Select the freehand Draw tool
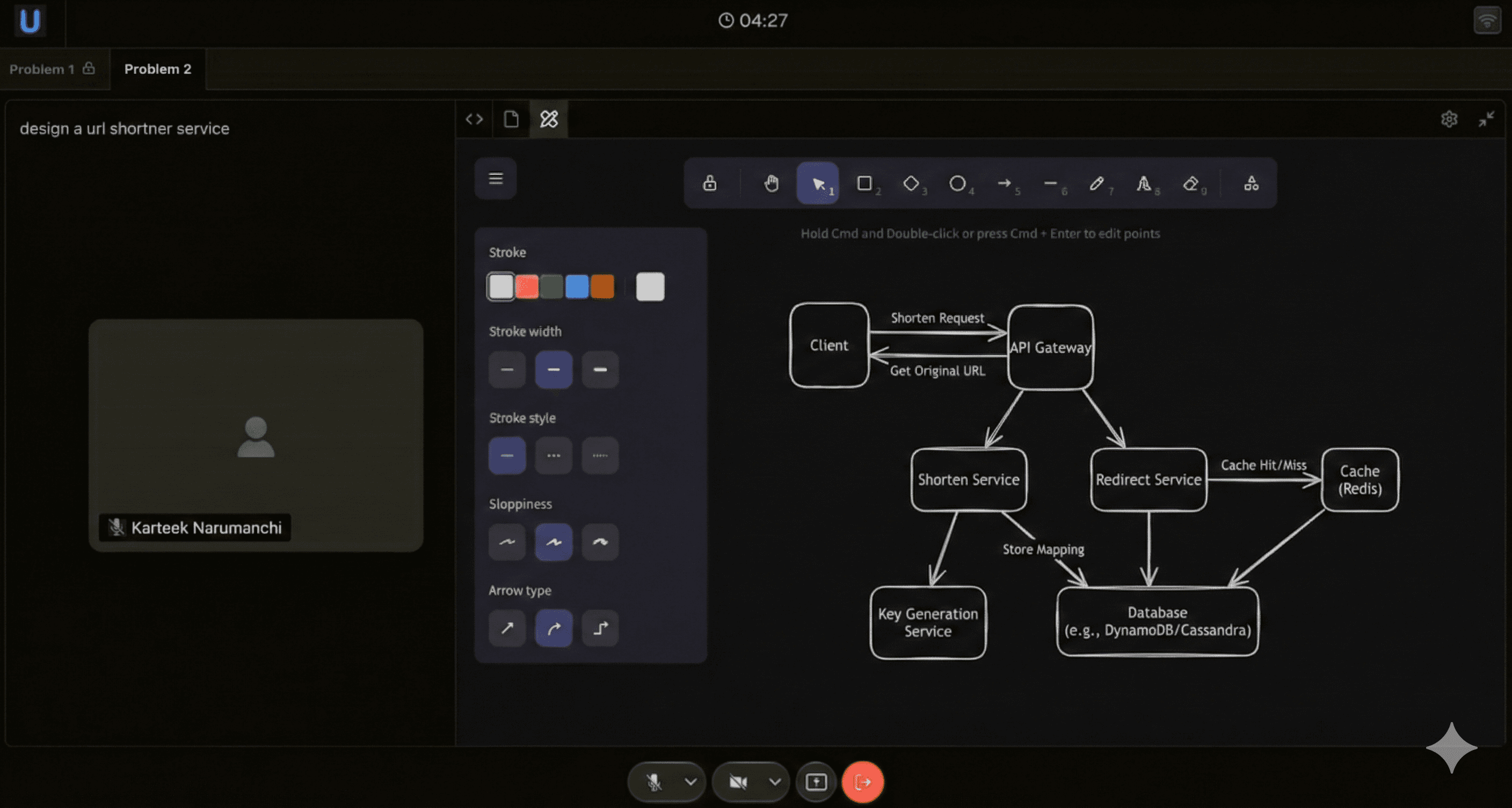This screenshot has width=1512, height=808. click(x=1097, y=184)
